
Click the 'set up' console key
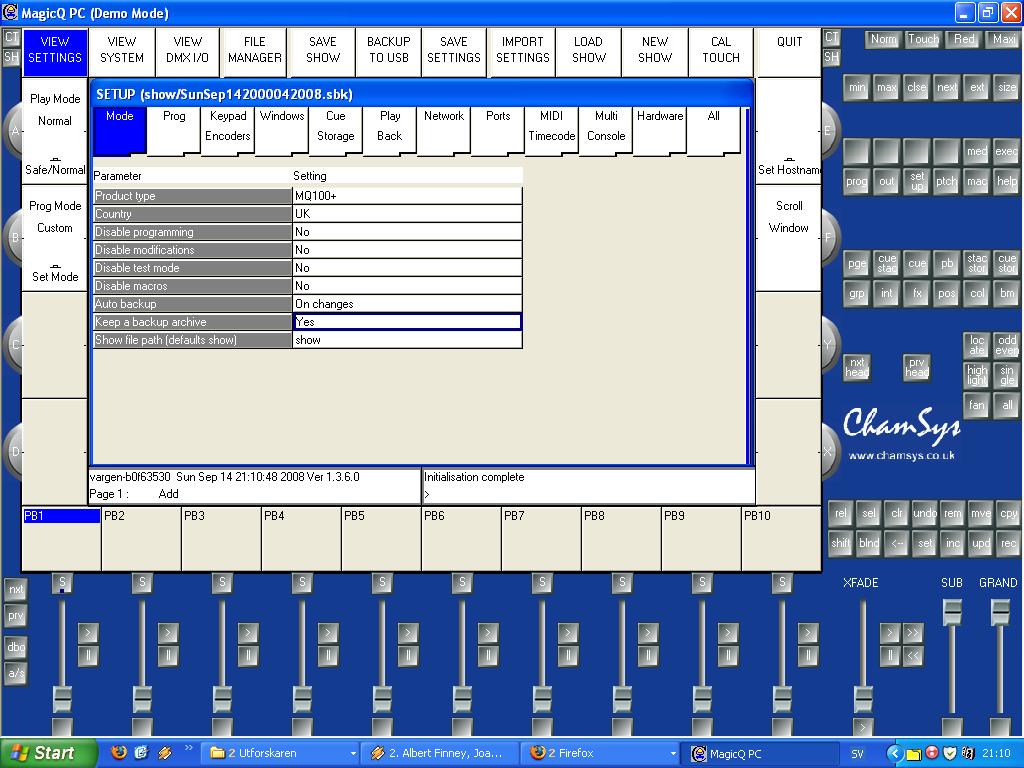point(916,182)
